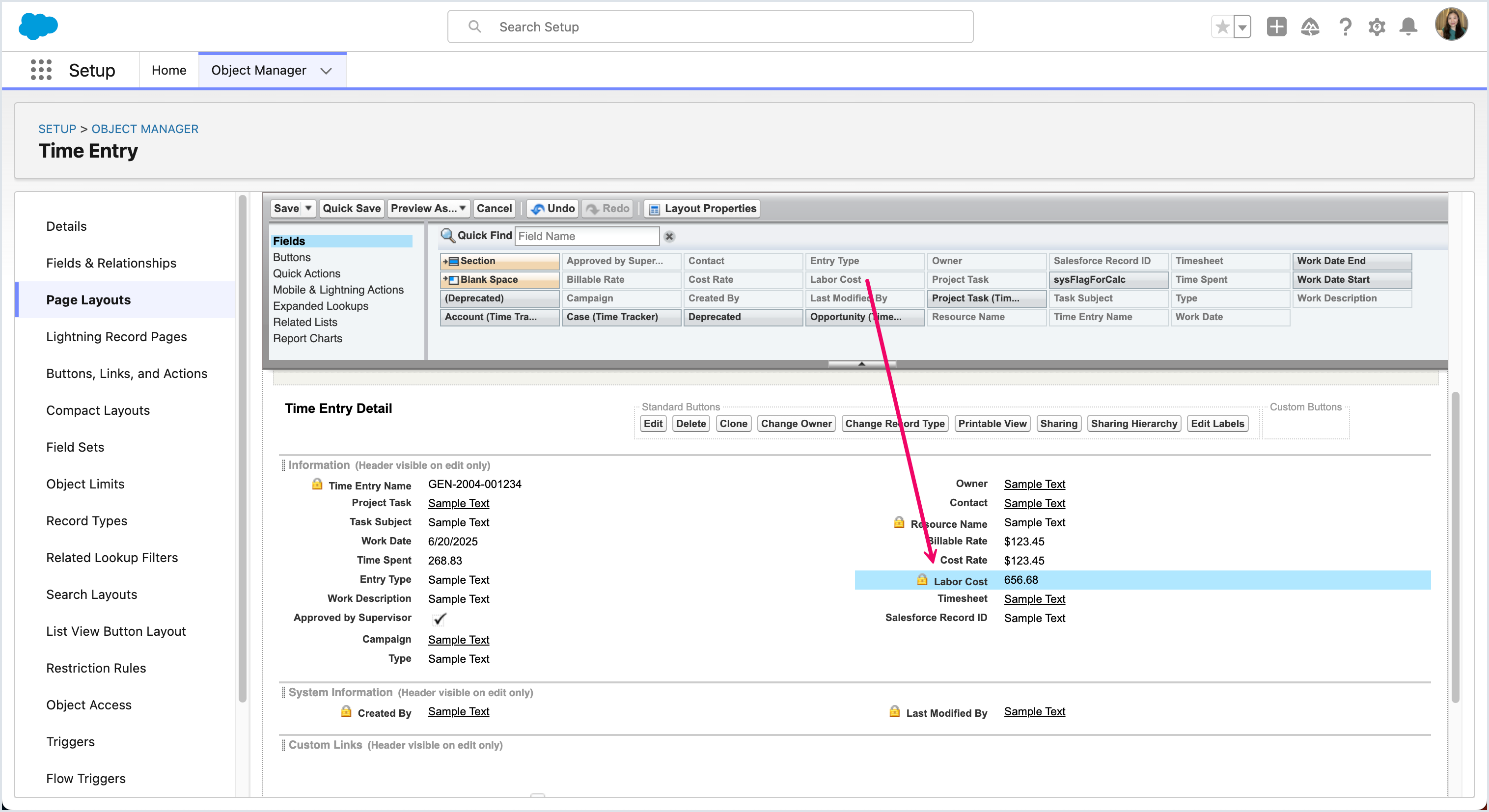This screenshot has height=812, width=1489.
Task: Select Report Charts in the palette list
Action: [307, 338]
